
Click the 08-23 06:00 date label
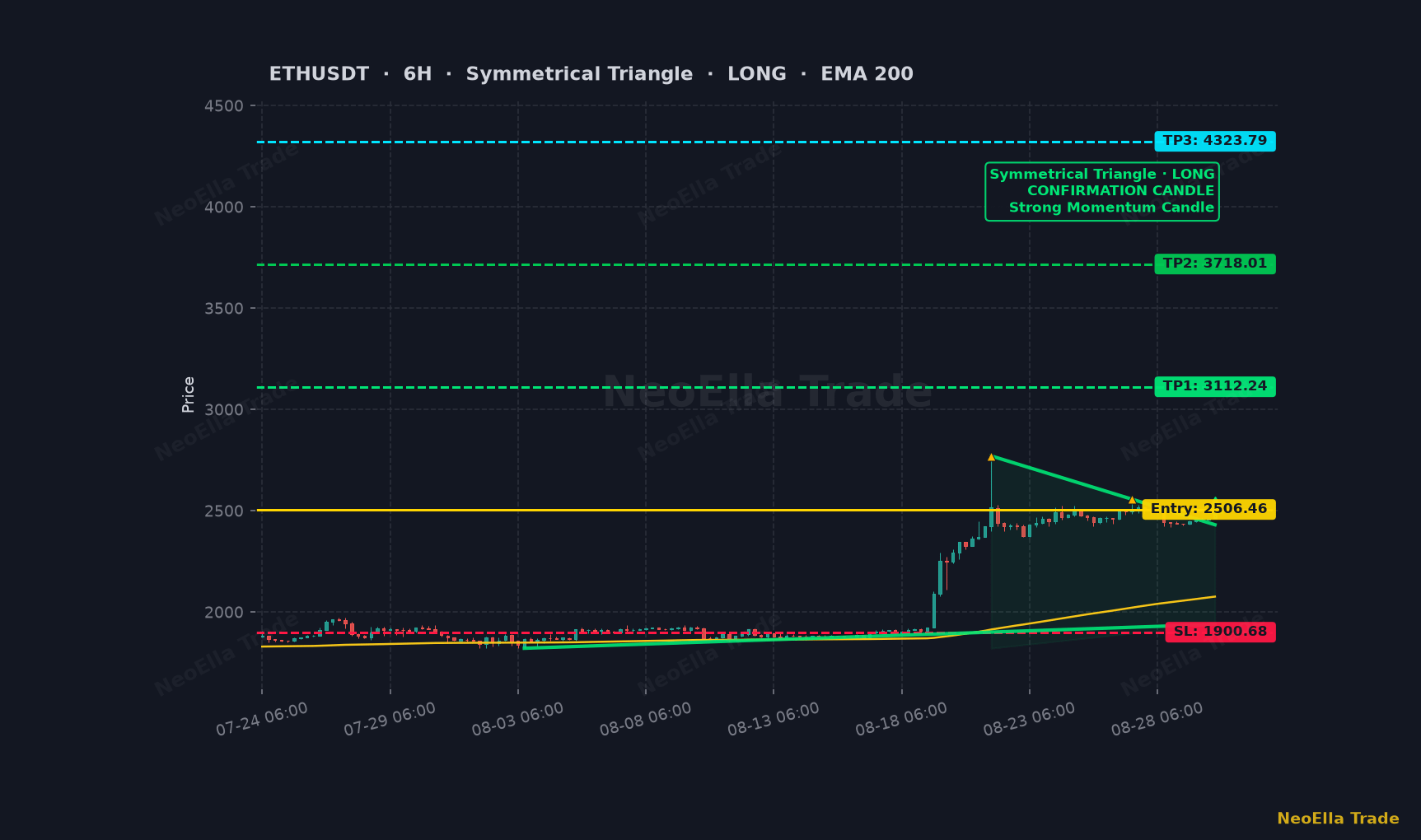[1029, 719]
